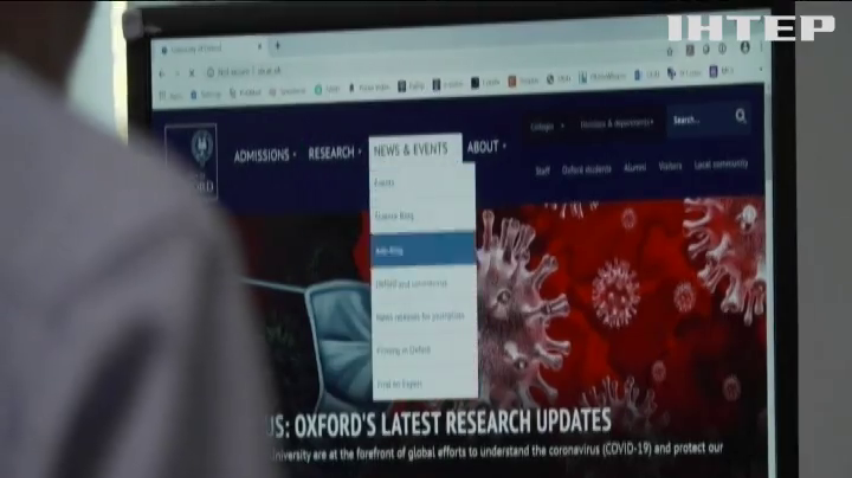Screen dimensions: 852x478
Task: Select Events from News & Events menu
Action: [423, 183]
